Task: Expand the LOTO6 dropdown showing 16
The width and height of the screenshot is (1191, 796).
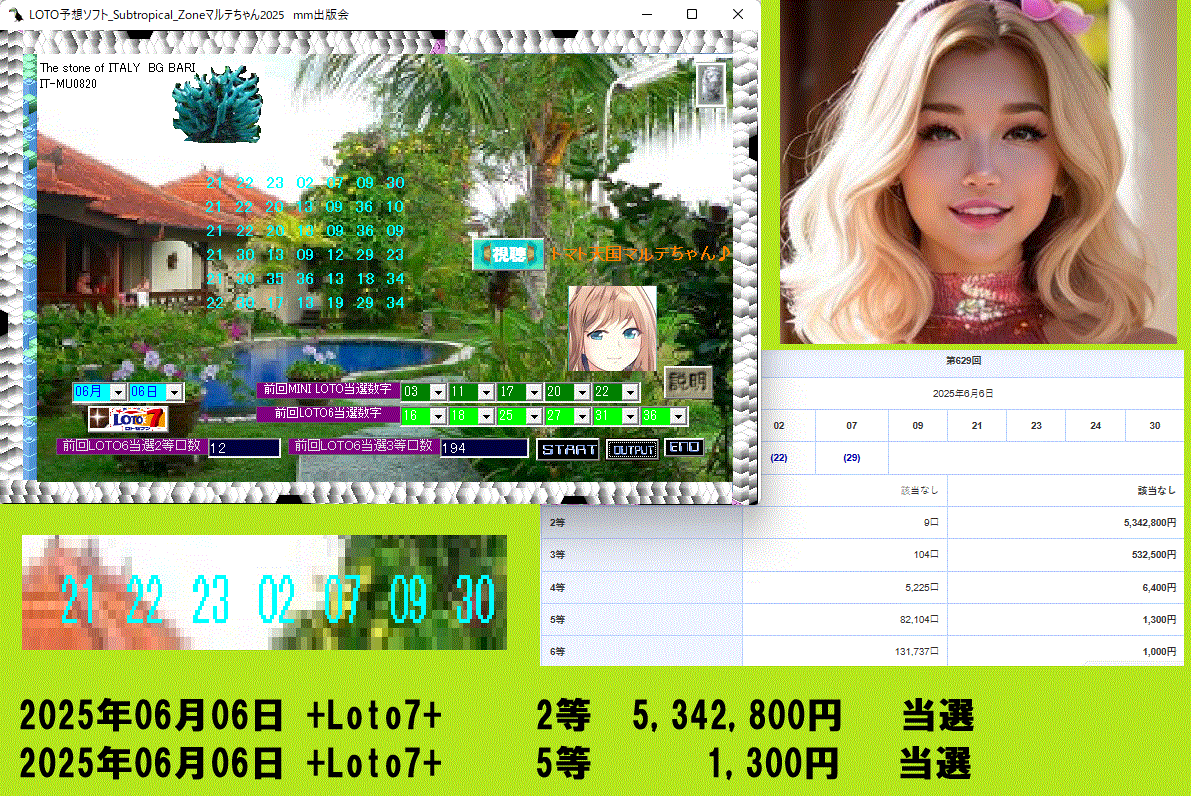Action: [x=438, y=416]
